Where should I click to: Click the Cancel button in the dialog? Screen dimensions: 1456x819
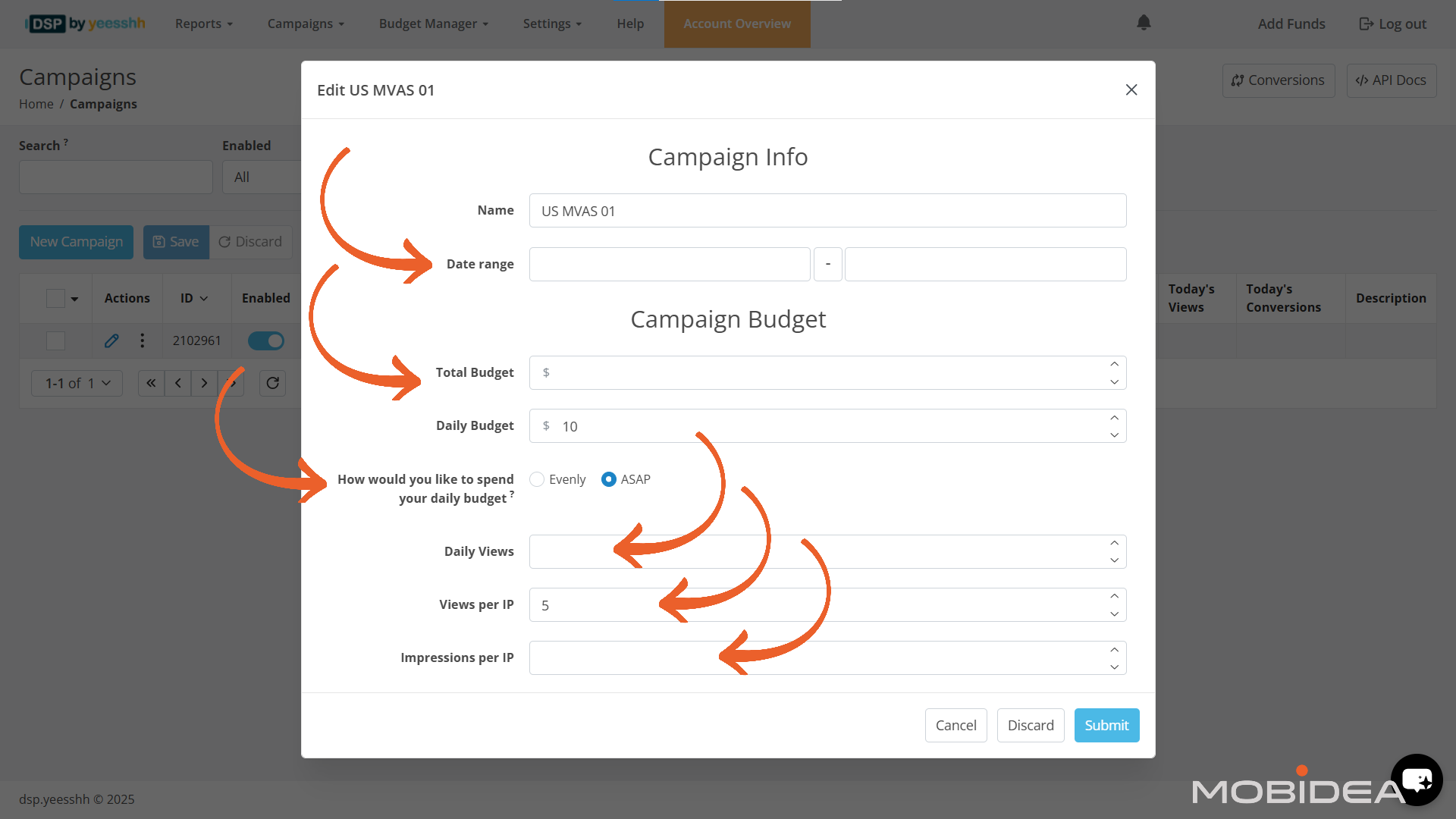[x=955, y=725]
